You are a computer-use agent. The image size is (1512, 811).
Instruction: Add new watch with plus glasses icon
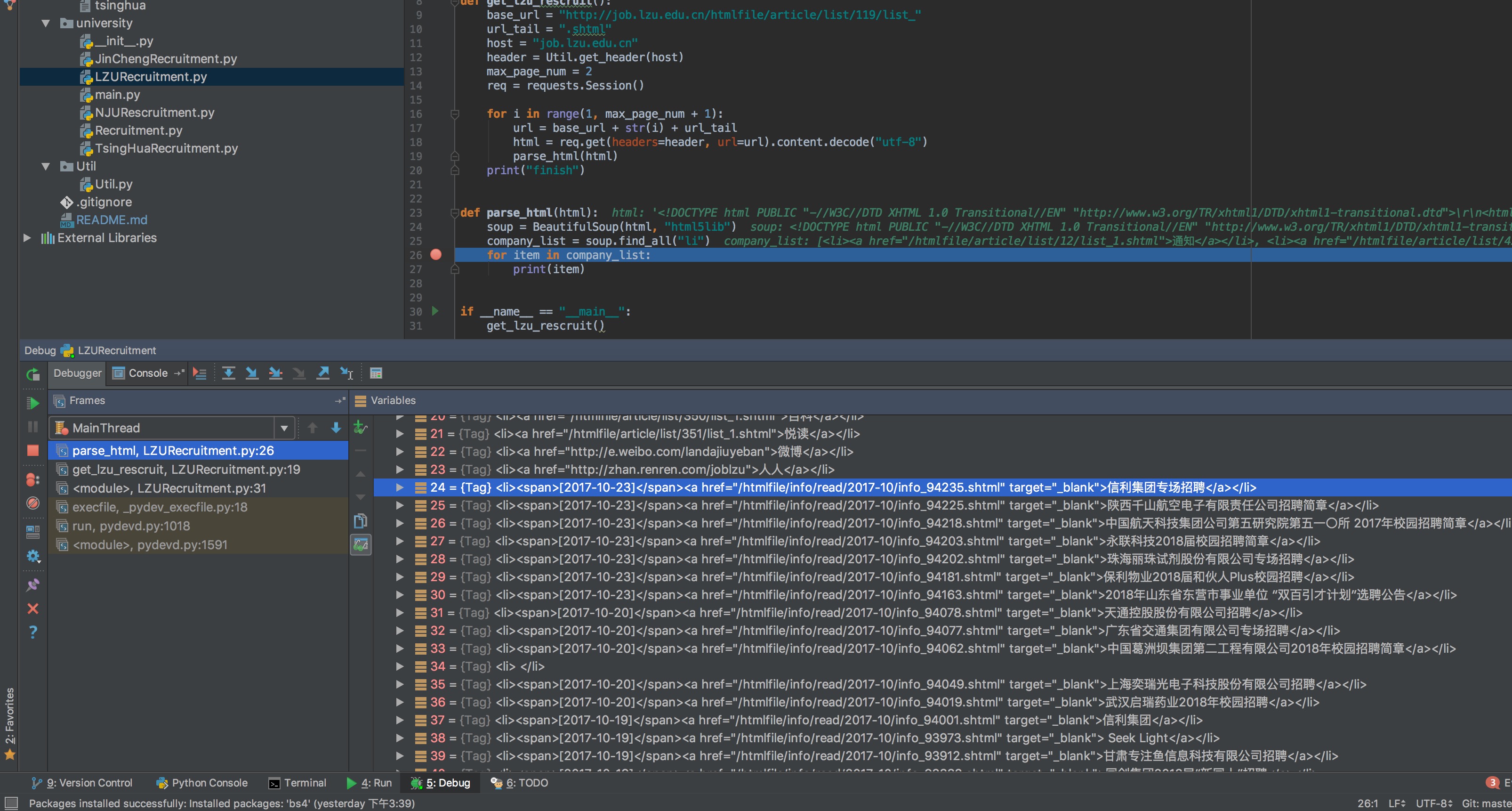pos(361,427)
